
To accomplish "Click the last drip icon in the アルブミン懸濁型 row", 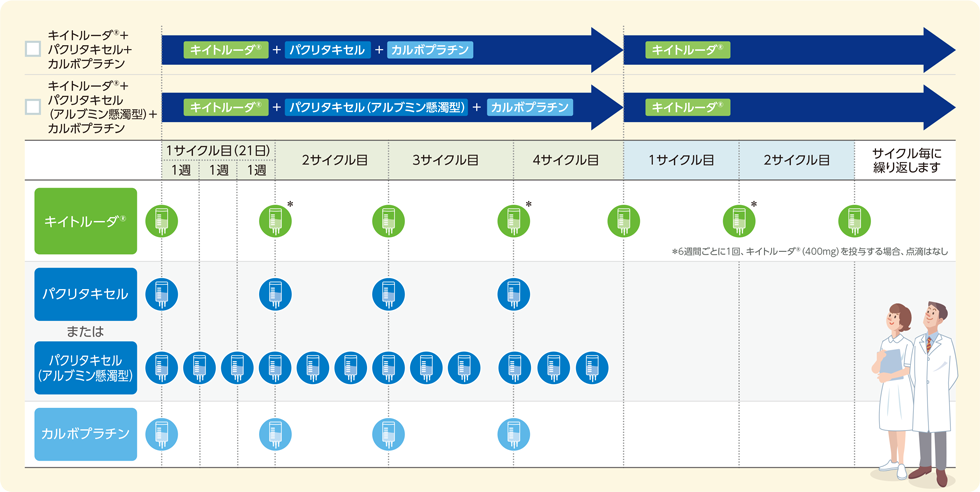I will tap(591, 368).
